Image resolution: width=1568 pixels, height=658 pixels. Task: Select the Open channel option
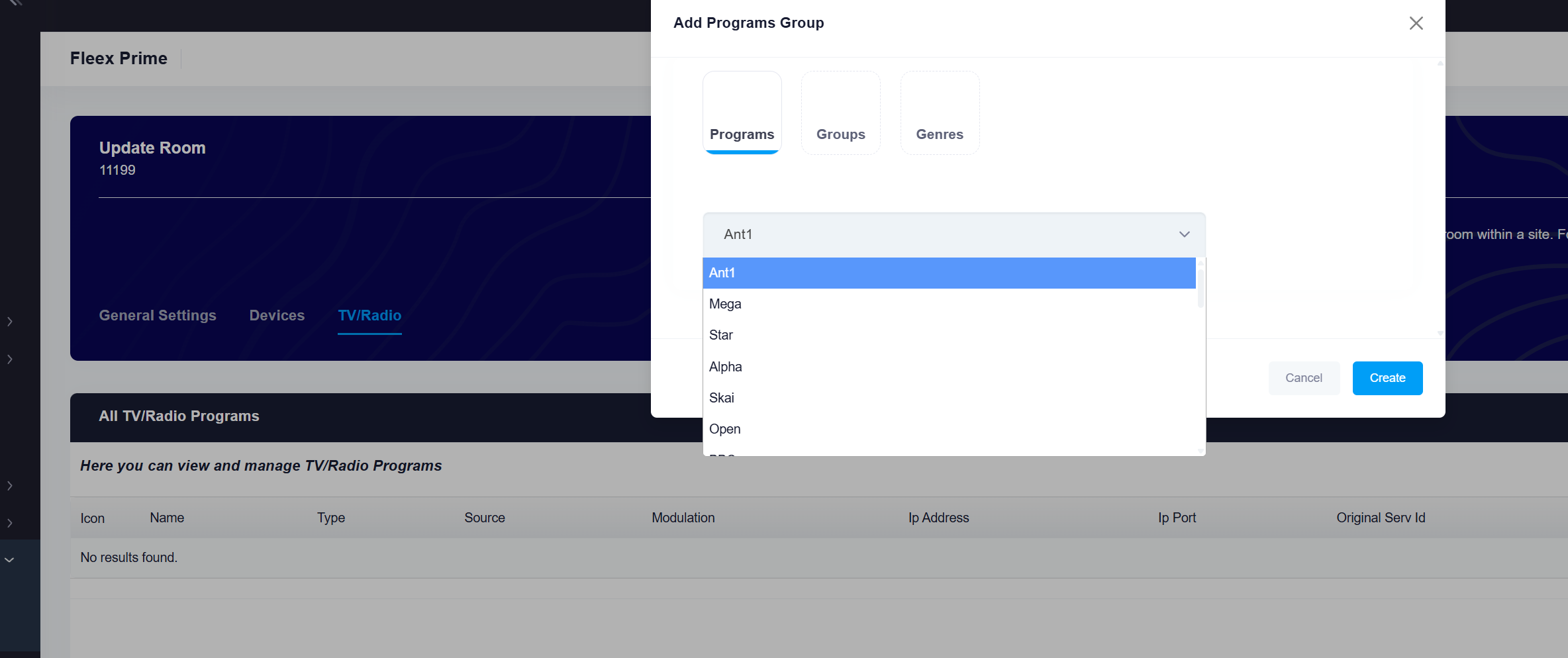724,429
